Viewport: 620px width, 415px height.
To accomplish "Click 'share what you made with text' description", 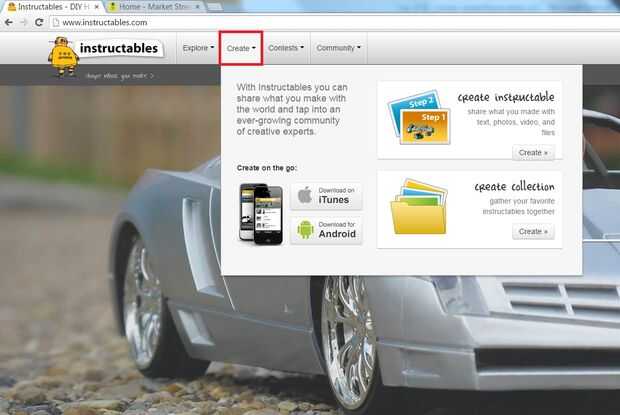I will click(511, 122).
